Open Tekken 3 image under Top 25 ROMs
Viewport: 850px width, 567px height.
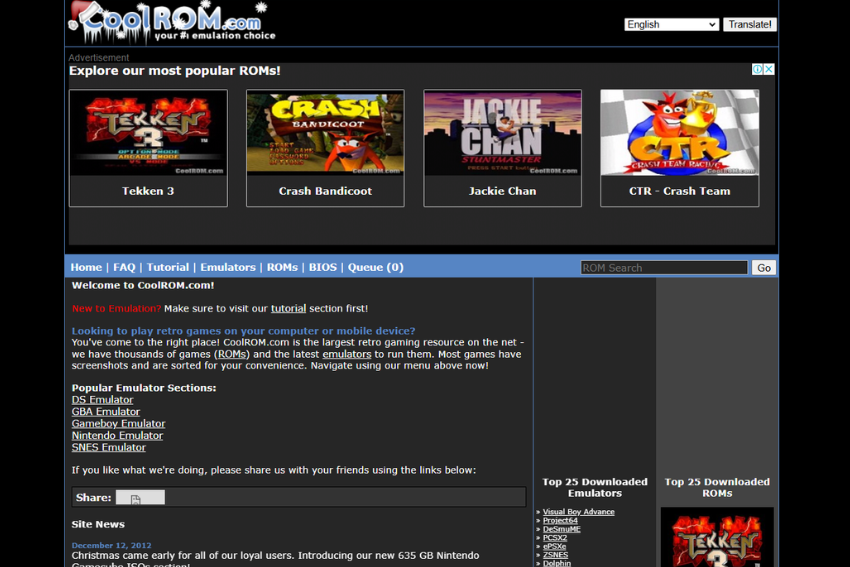(x=717, y=538)
